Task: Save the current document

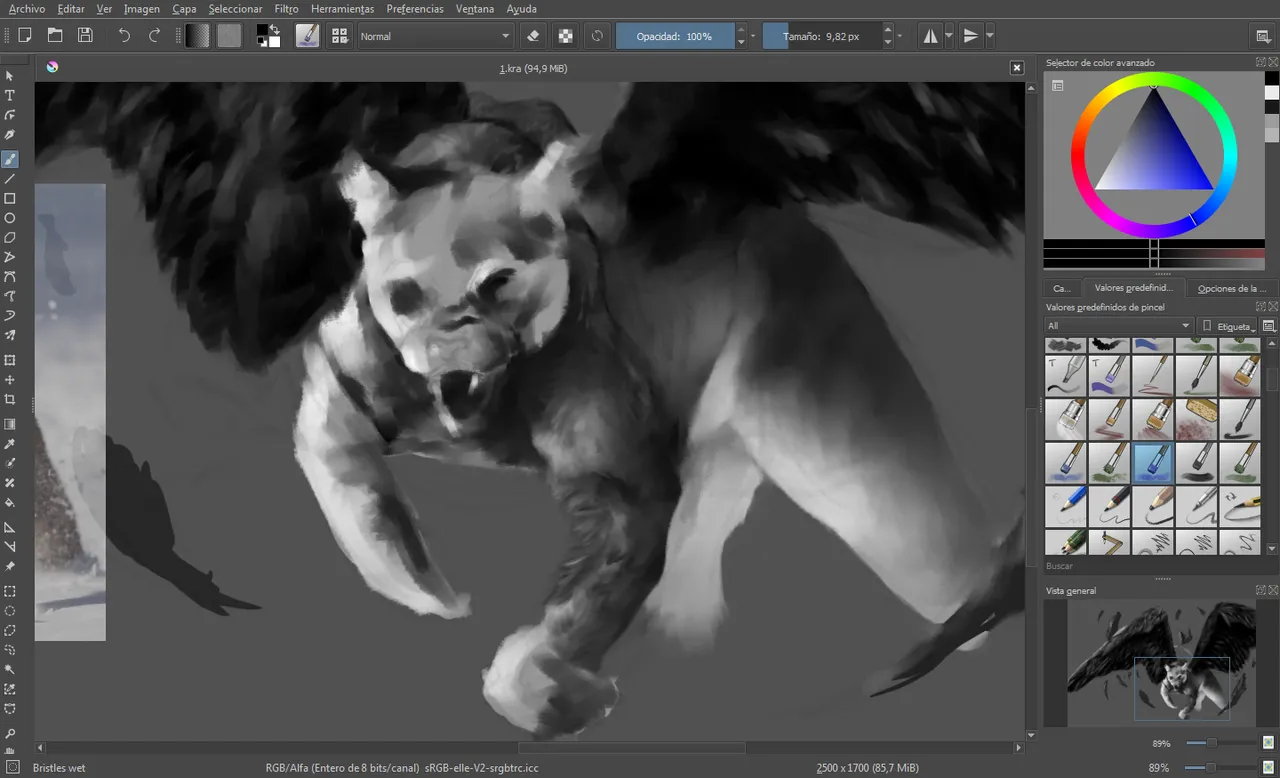Action: [85, 36]
